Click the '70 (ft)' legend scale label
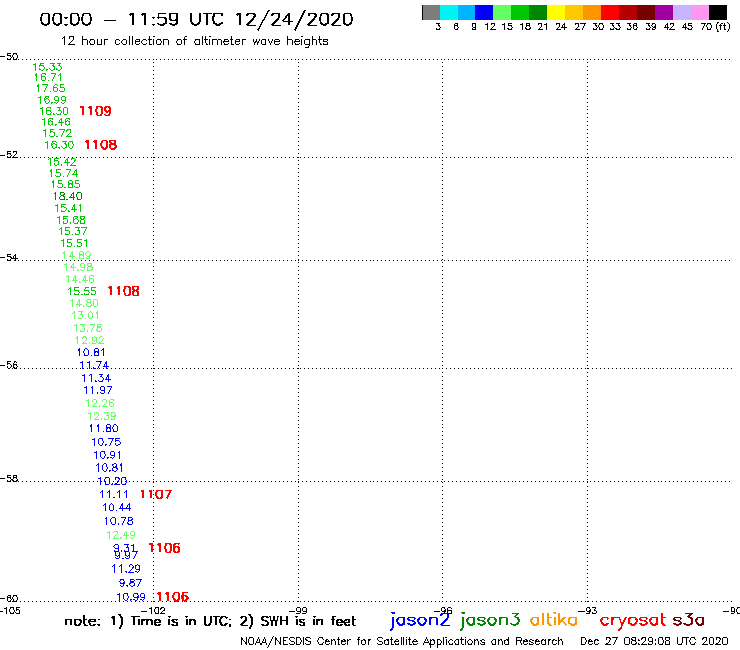 [715, 27]
